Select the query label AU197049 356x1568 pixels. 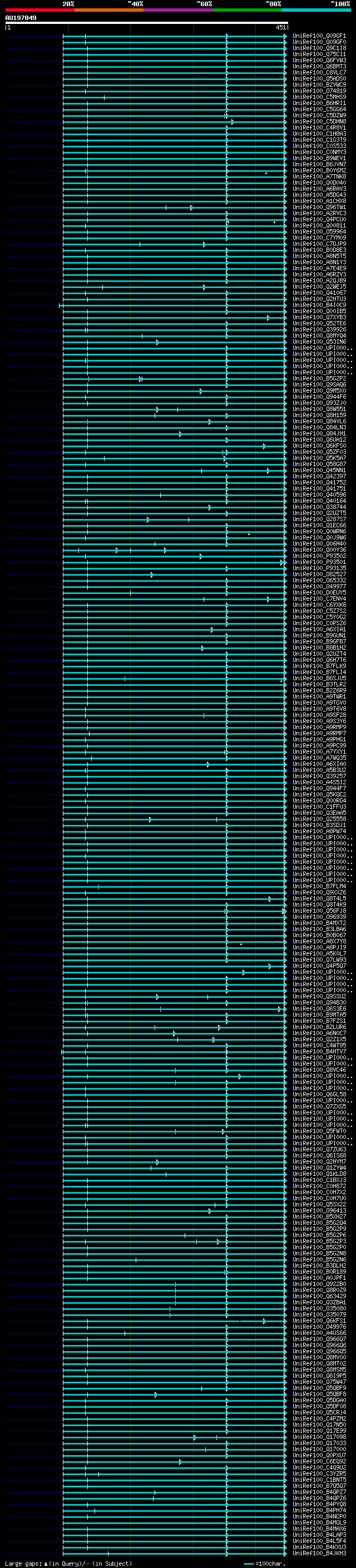click(x=21, y=18)
